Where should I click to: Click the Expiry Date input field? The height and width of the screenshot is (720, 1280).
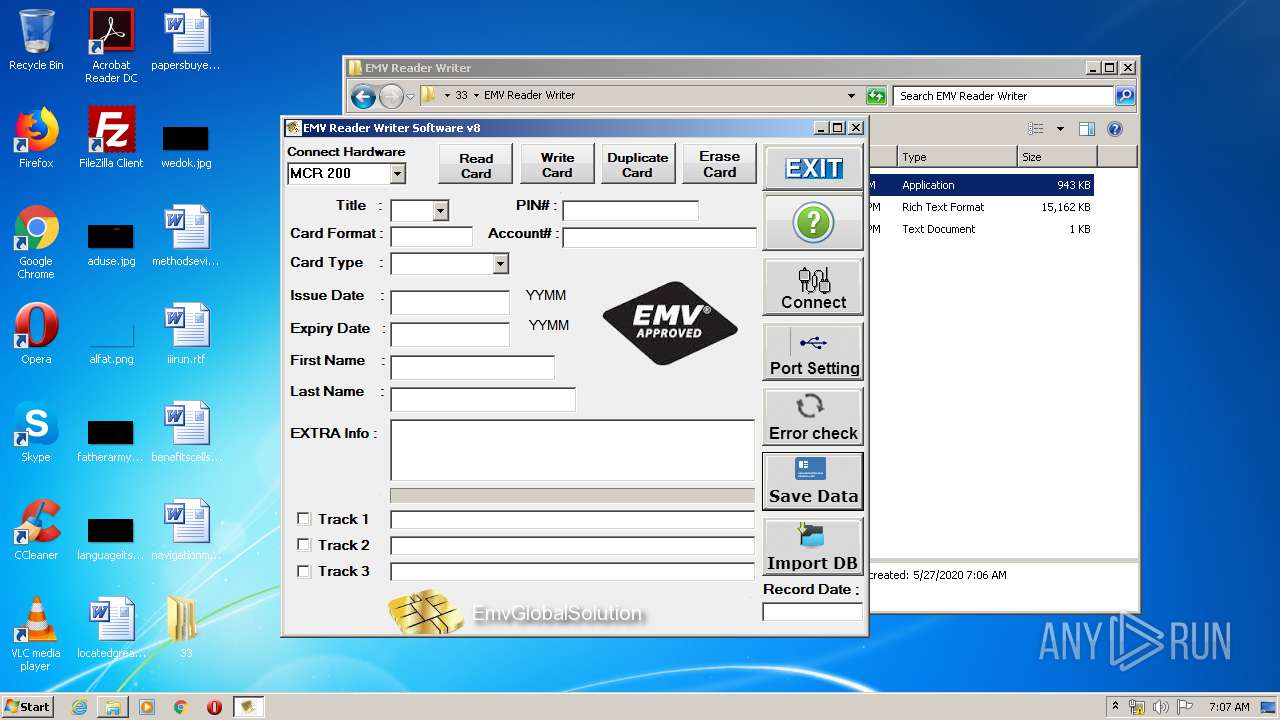(450, 335)
